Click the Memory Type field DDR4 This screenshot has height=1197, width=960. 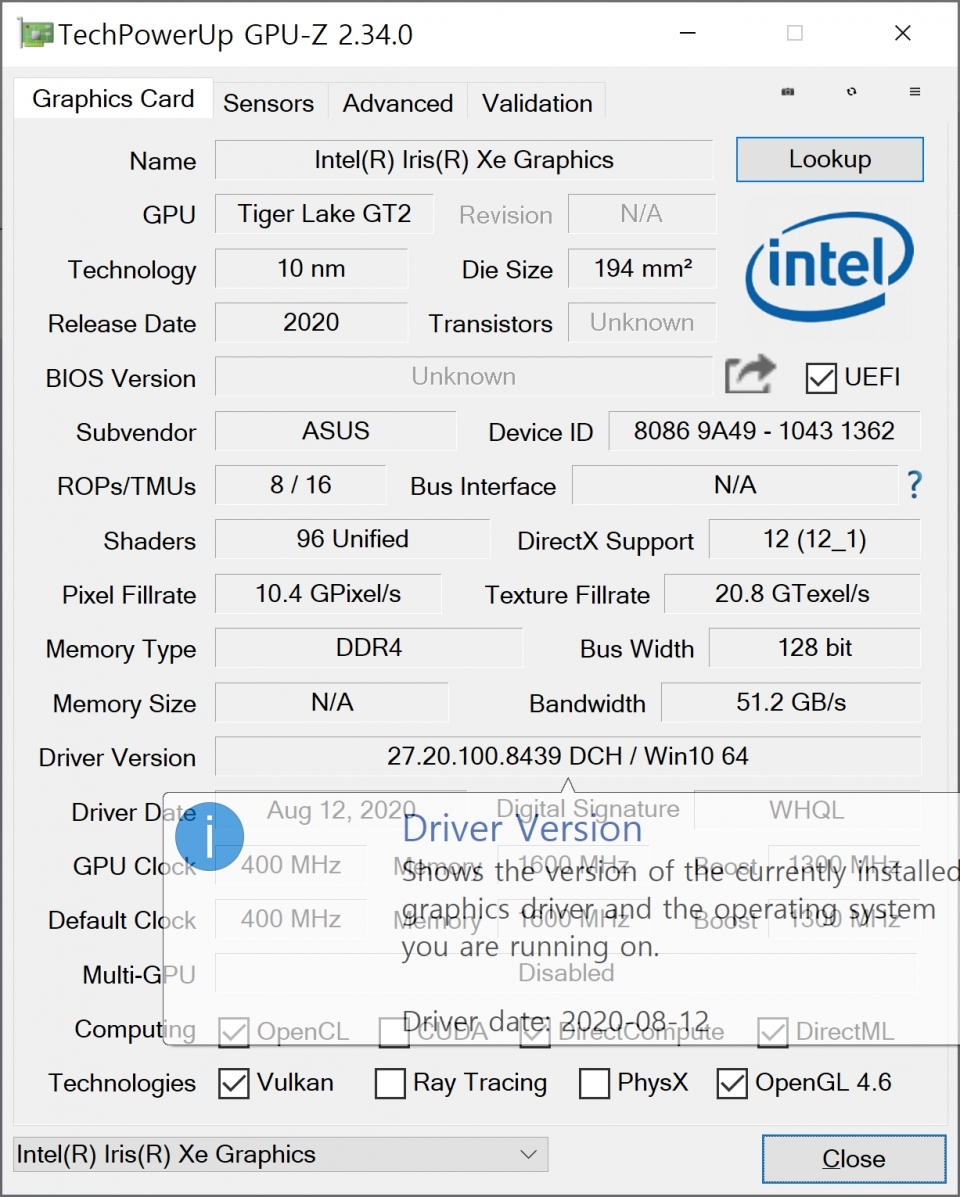[369, 647]
